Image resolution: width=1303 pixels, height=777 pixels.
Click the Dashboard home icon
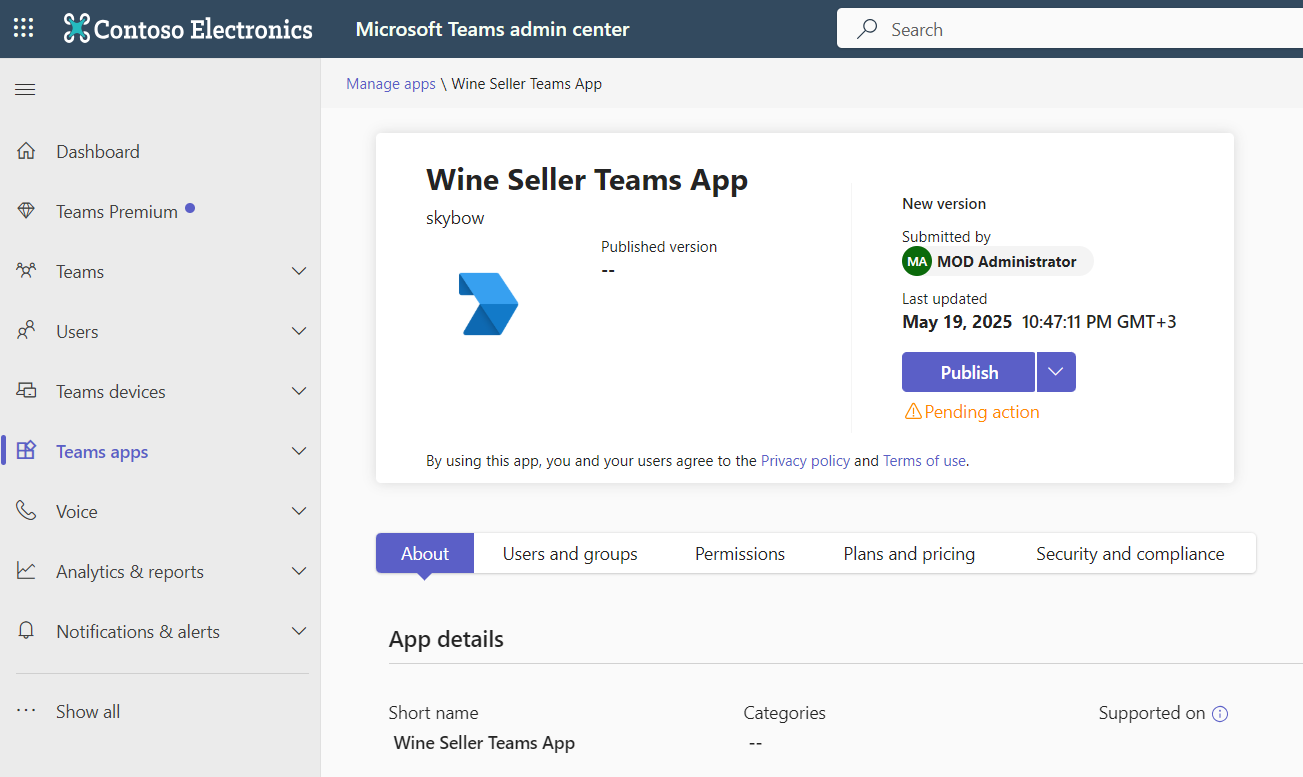pyautogui.click(x=26, y=152)
